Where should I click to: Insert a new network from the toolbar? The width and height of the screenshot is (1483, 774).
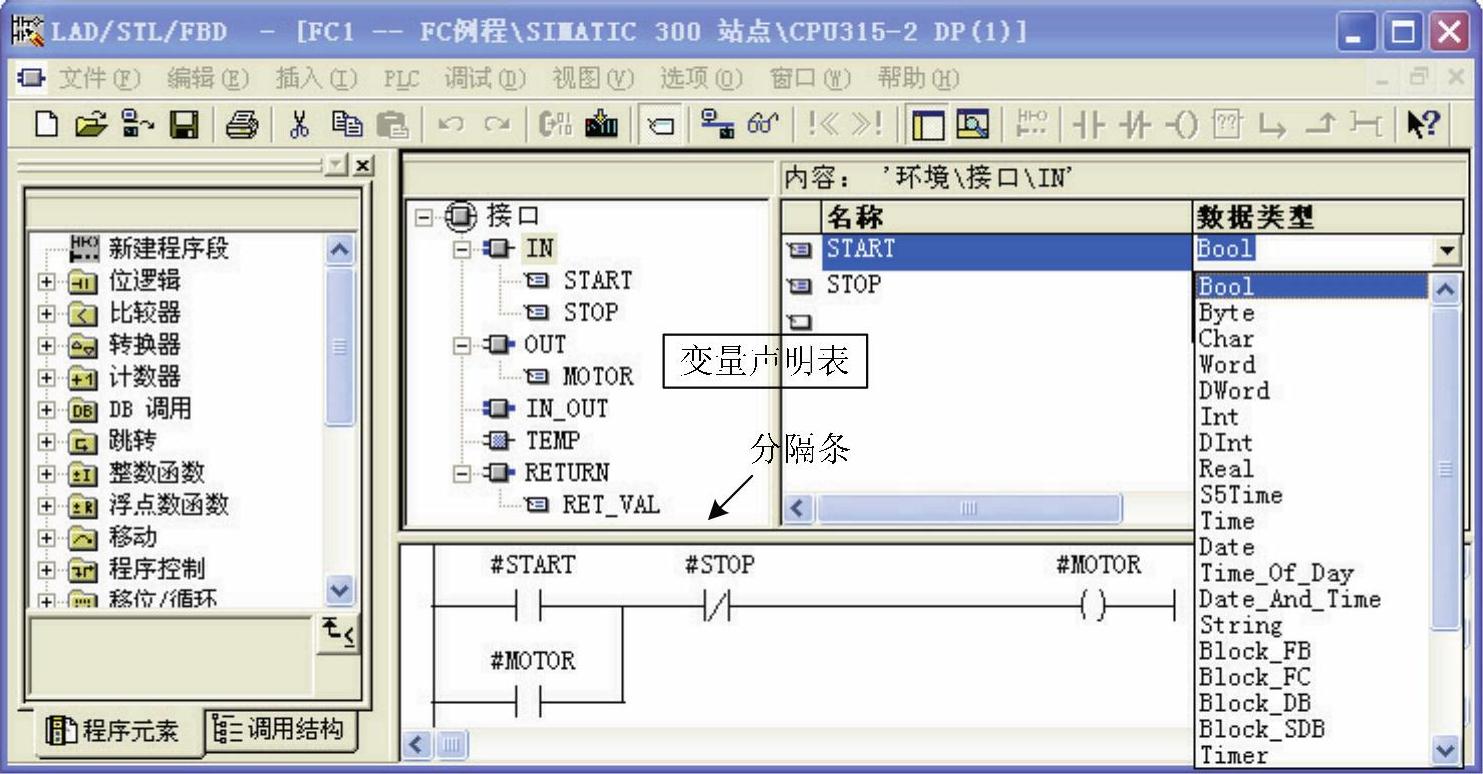1032,124
